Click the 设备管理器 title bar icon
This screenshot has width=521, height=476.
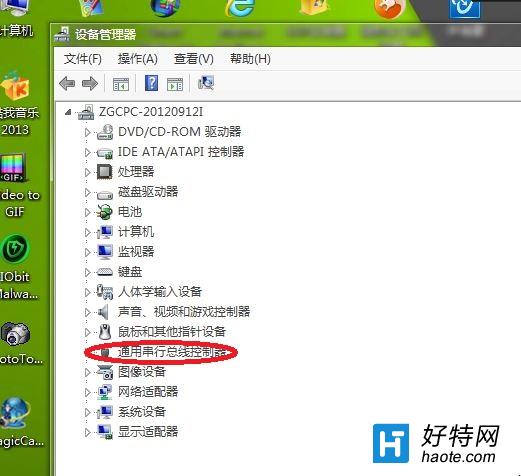[62, 34]
